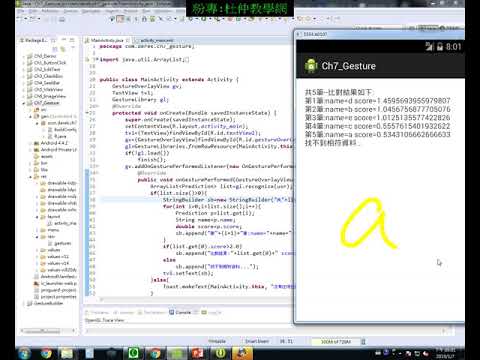Screen dimensions: 480x360
Task: Click the Ch7_Gesture Android app icon
Action: (311, 66)
